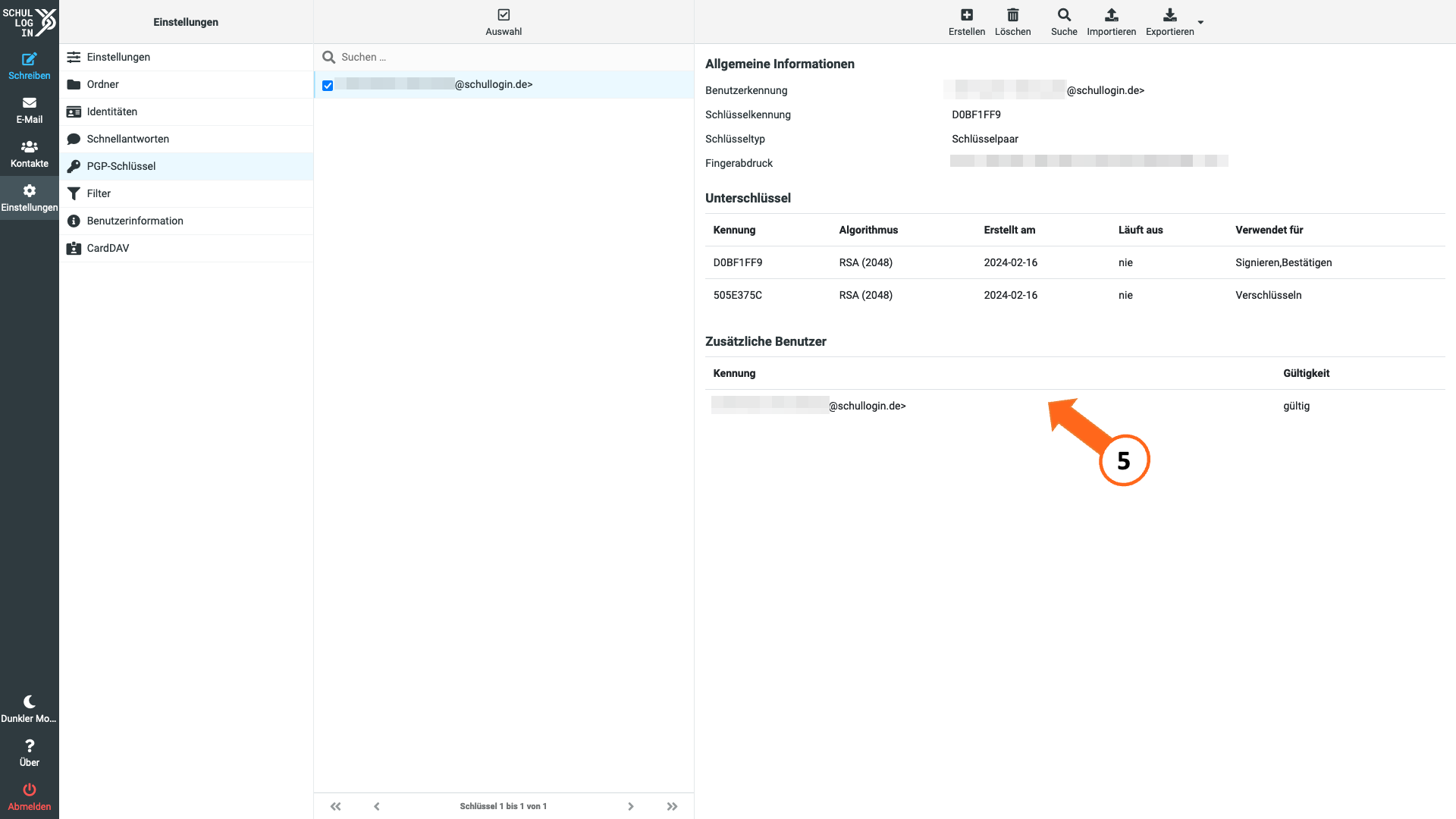Go to first page of keys
This screenshot has height=819, width=1456.
point(335,806)
